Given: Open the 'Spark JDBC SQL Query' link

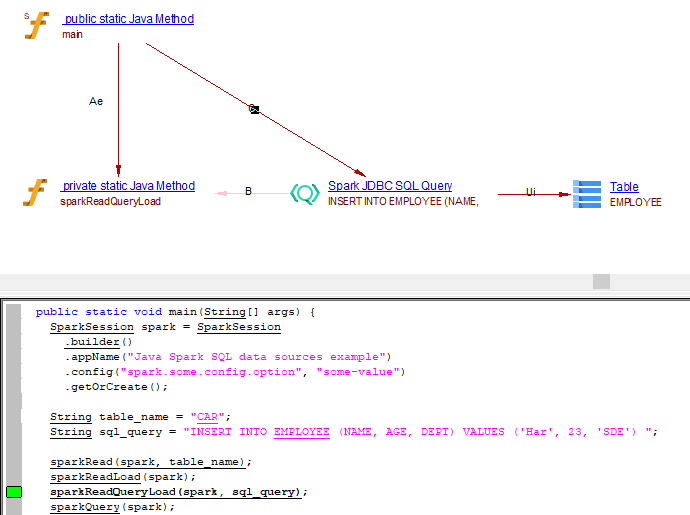Looking at the screenshot, I should click(x=390, y=186).
